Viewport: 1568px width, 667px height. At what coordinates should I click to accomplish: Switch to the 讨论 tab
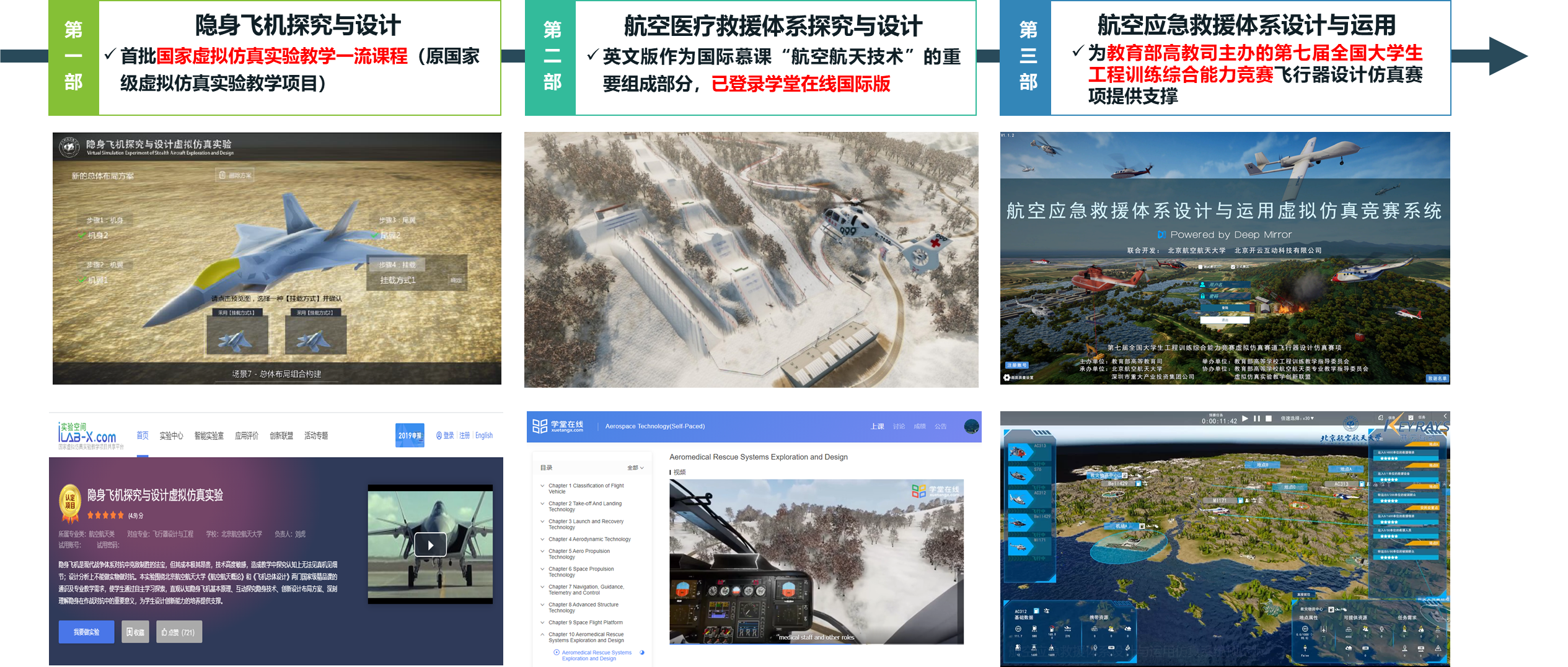point(899,426)
